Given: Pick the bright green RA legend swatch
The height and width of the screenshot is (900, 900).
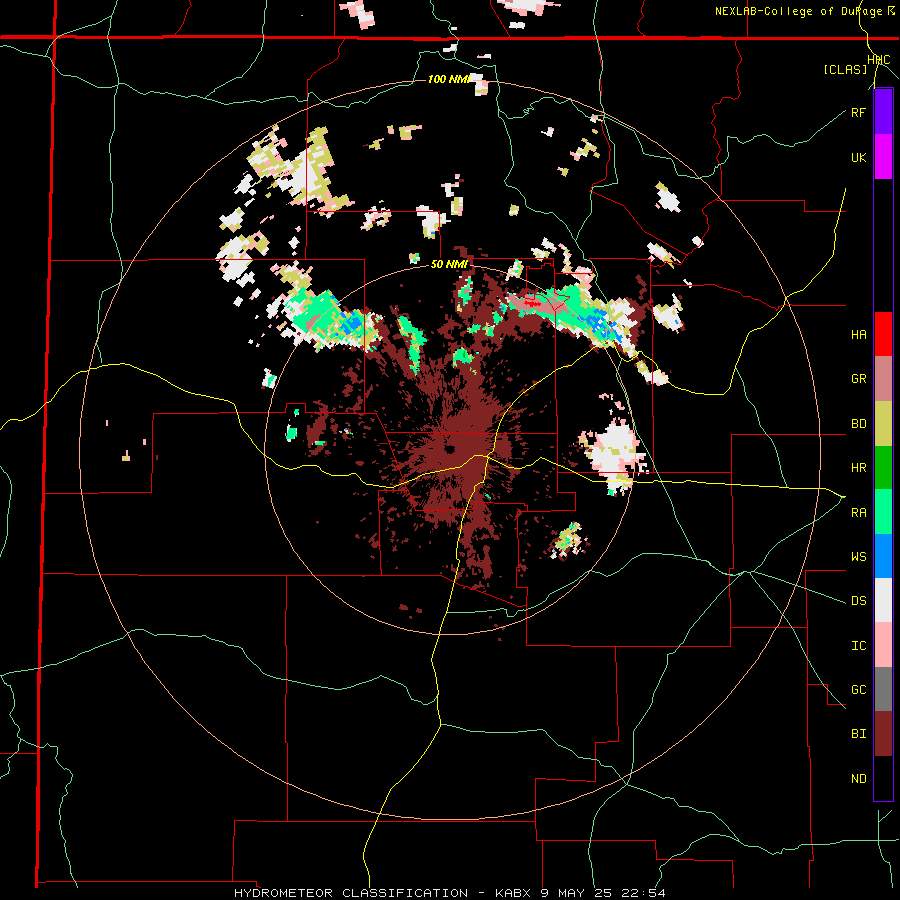Looking at the screenshot, I should coord(883,512).
